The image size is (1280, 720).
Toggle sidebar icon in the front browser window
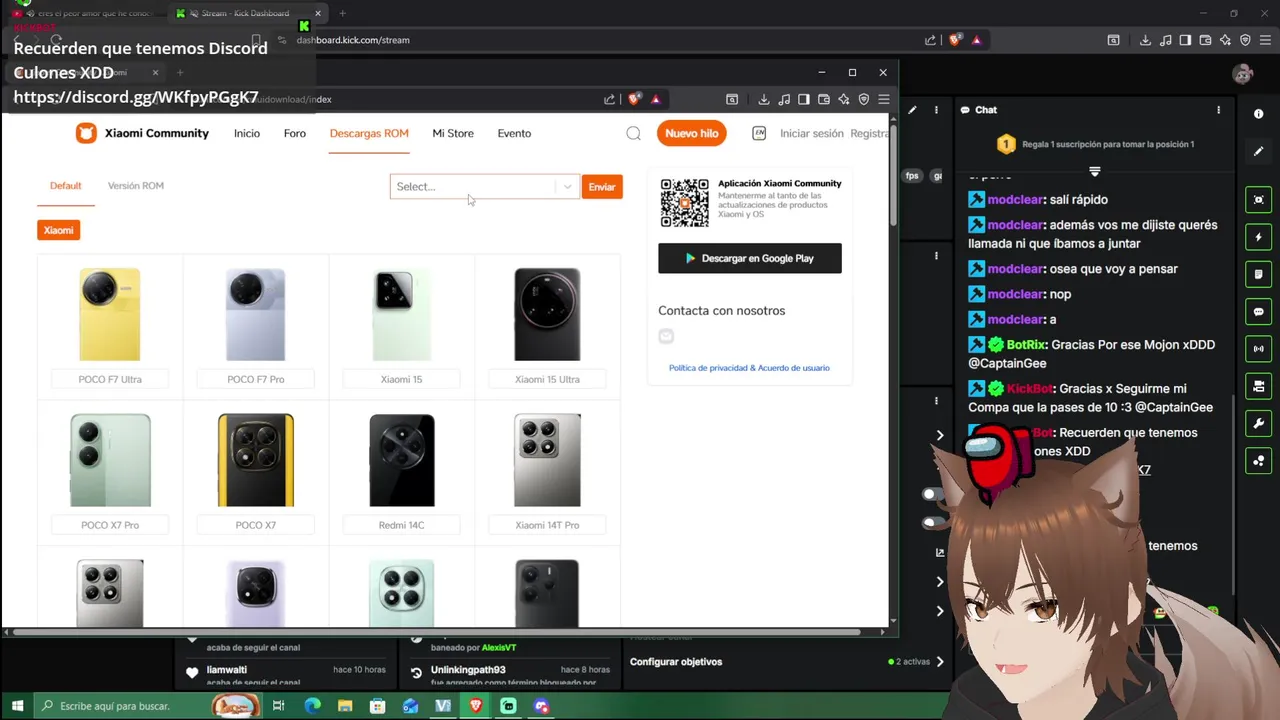click(804, 99)
